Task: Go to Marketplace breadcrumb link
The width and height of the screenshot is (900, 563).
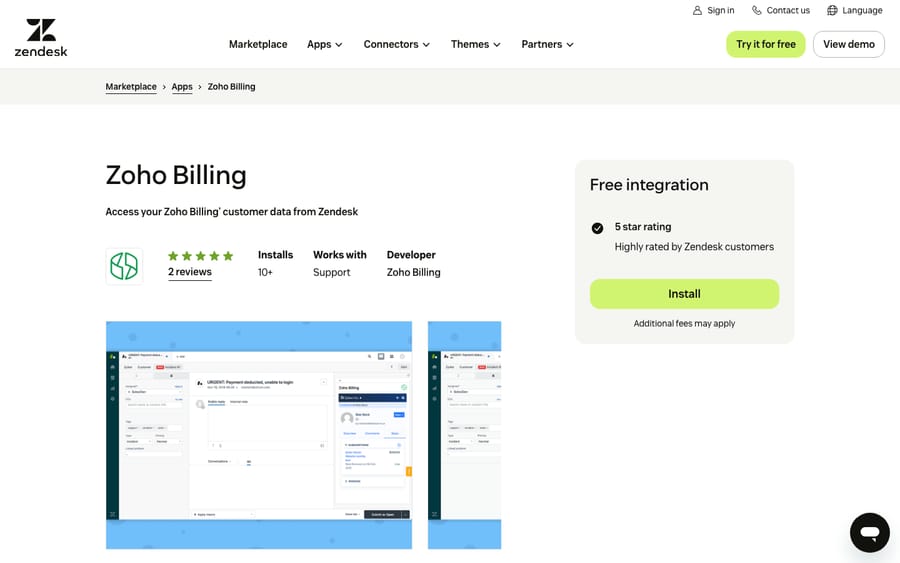Action: click(x=131, y=87)
